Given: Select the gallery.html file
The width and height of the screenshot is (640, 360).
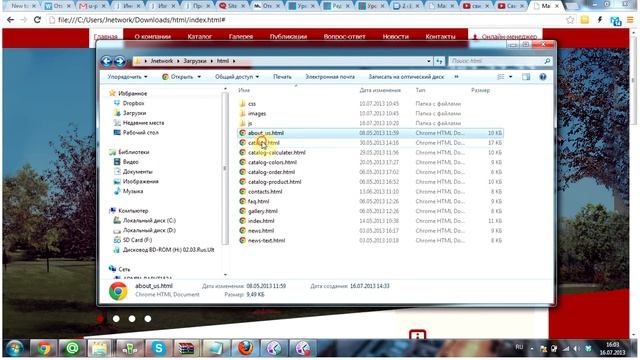Looking at the screenshot, I should tap(263, 211).
